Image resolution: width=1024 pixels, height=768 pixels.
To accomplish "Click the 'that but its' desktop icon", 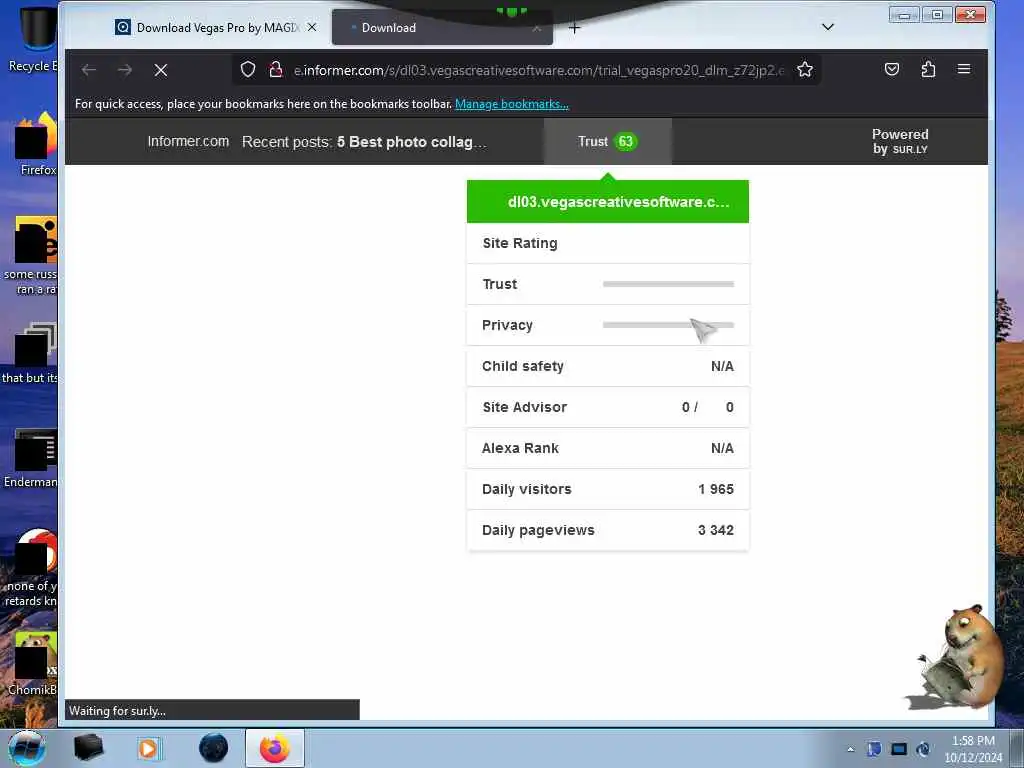I will point(31,353).
